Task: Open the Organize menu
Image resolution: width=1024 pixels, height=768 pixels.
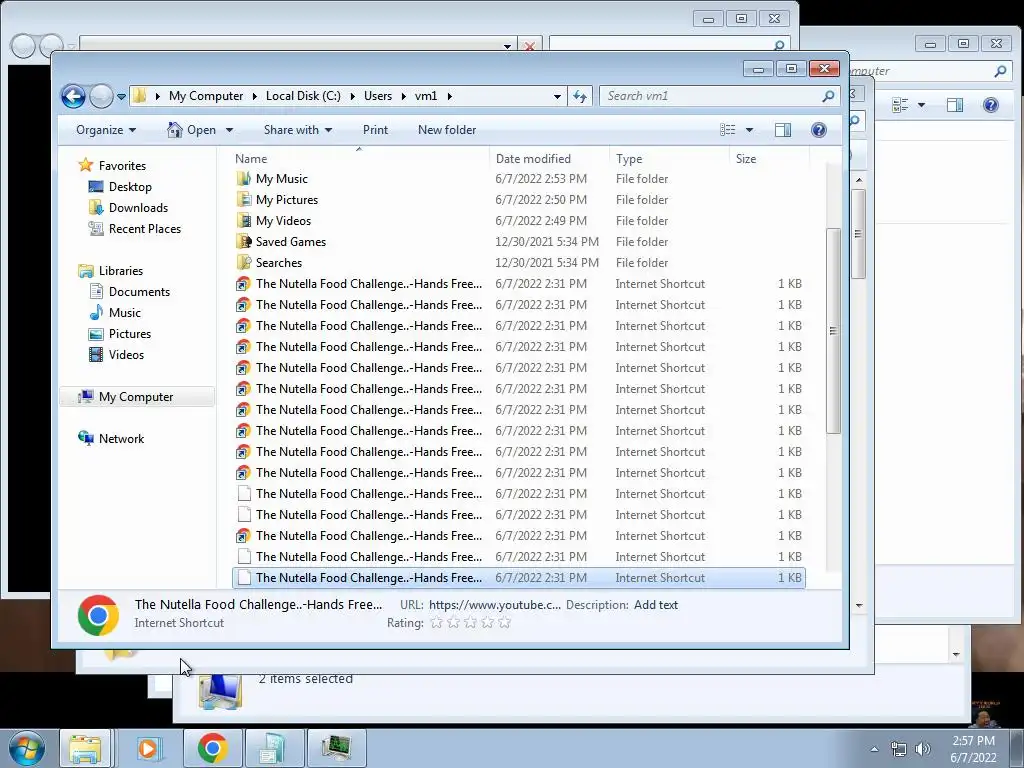Action: [106, 130]
